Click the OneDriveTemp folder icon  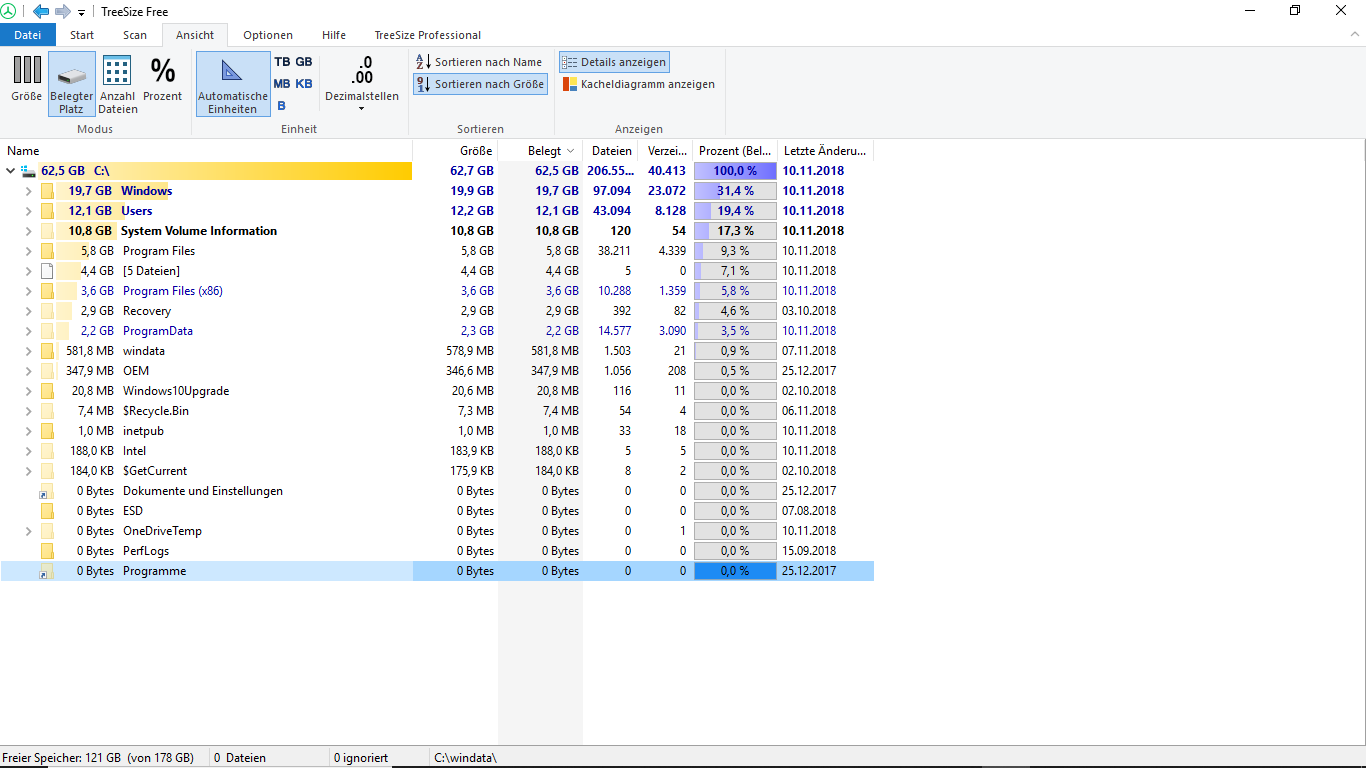[47, 531]
